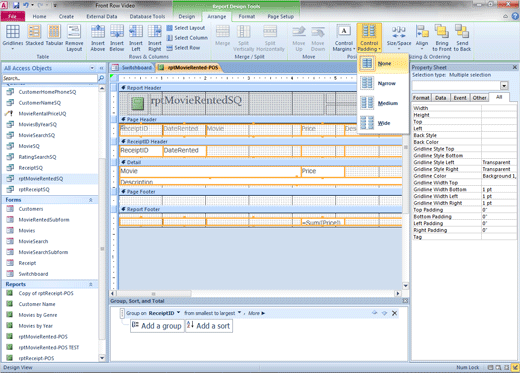This screenshot has height=373, width=520.
Task: Switch to the Switchboard document tab
Action: point(132,68)
